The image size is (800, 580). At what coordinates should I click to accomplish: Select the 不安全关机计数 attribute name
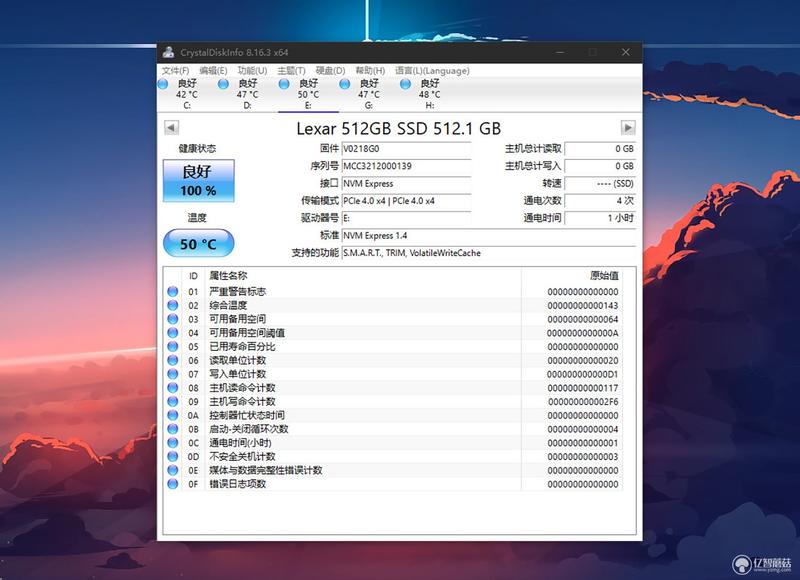point(242,457)
